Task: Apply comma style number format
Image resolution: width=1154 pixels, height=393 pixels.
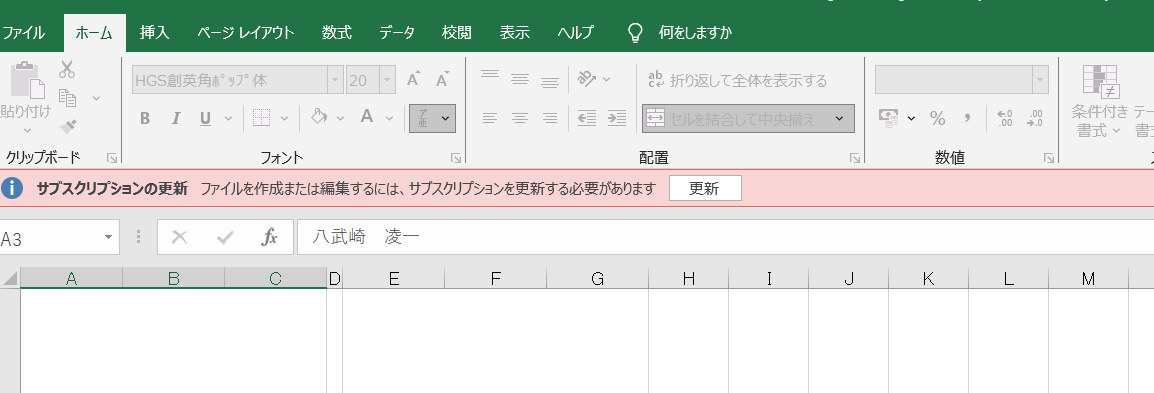Action: tap(968, 118)
